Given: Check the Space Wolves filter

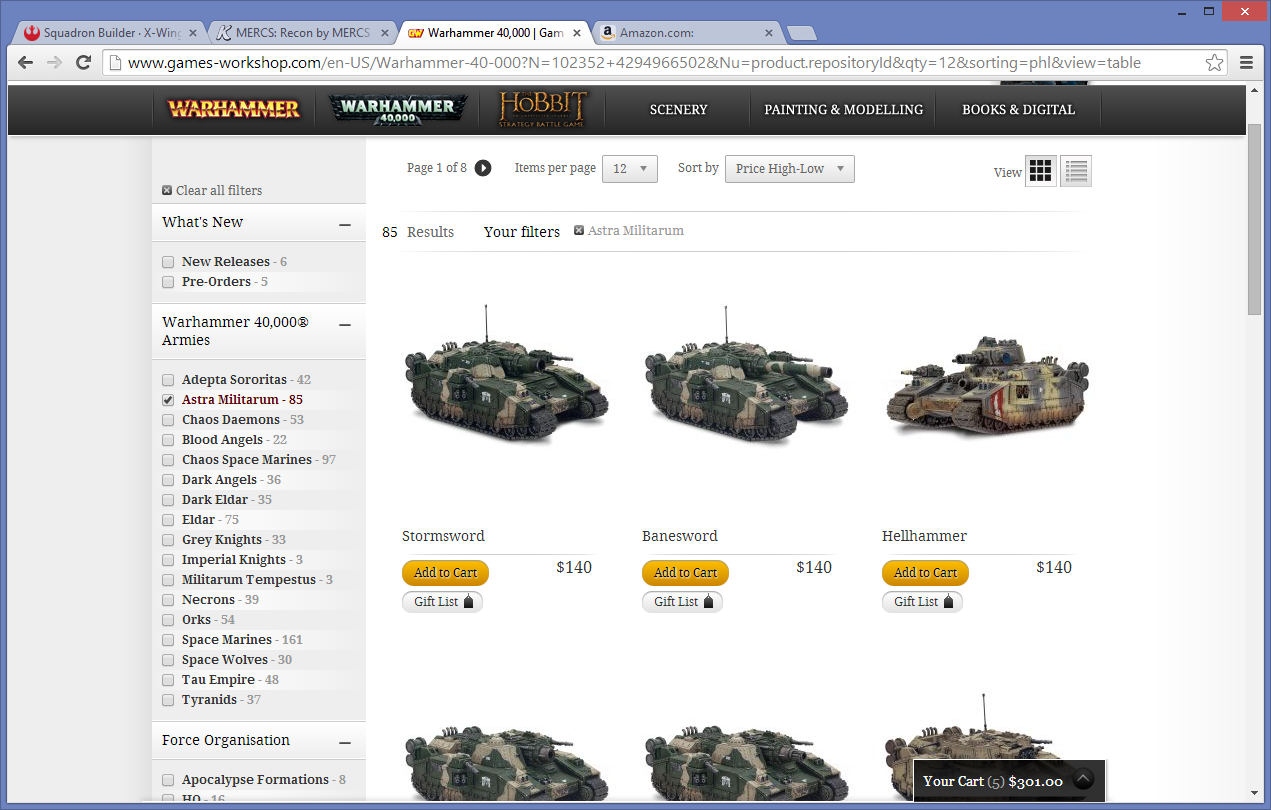Looking at the screenshot, I should pos(168,660).
